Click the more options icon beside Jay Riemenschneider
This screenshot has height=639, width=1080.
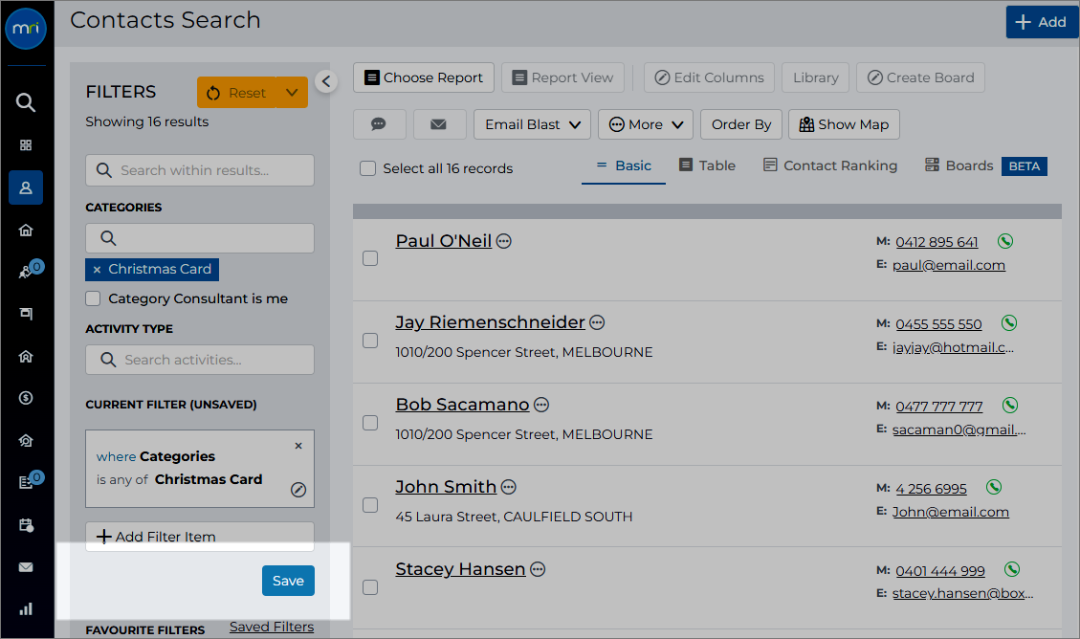(x=597, y=322)
